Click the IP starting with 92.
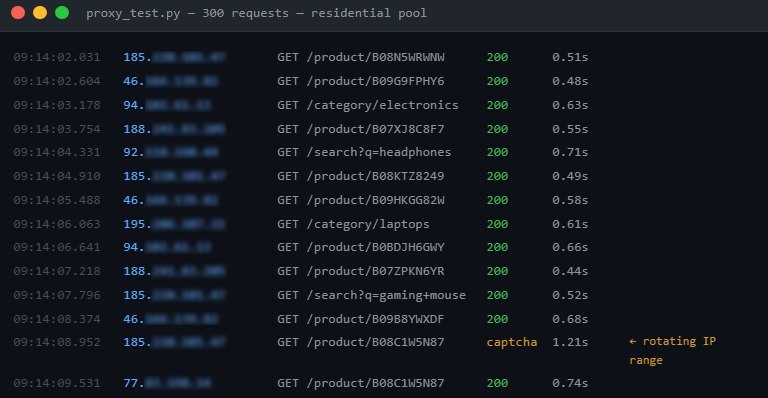The width and height of the screenshot is (768, 398). pyautogui.click(x=171, y=152)
